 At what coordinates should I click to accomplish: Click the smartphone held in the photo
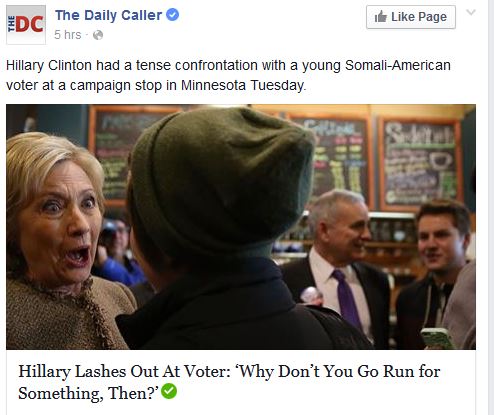(x=437, y=338)
